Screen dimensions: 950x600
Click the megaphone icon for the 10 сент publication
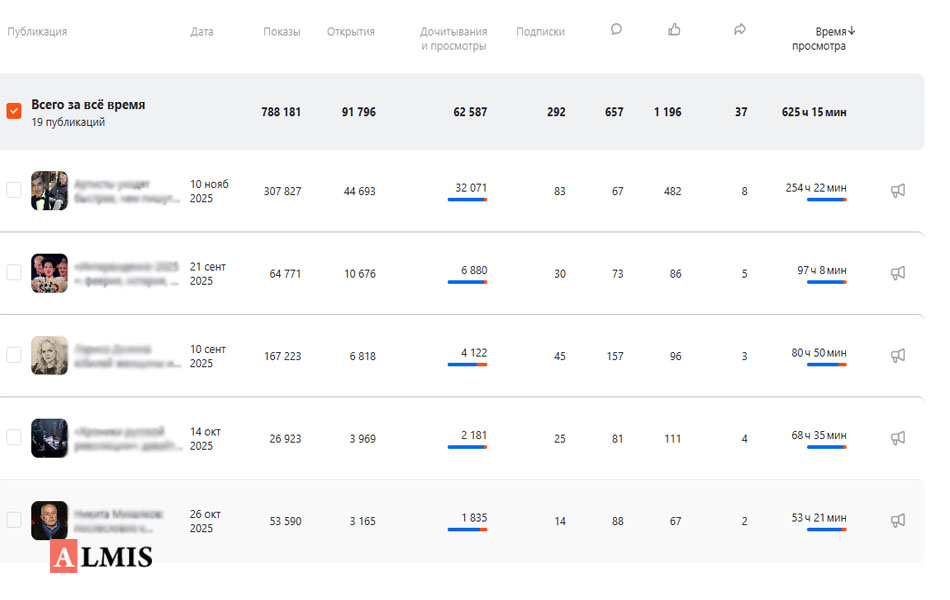point(897,355)
